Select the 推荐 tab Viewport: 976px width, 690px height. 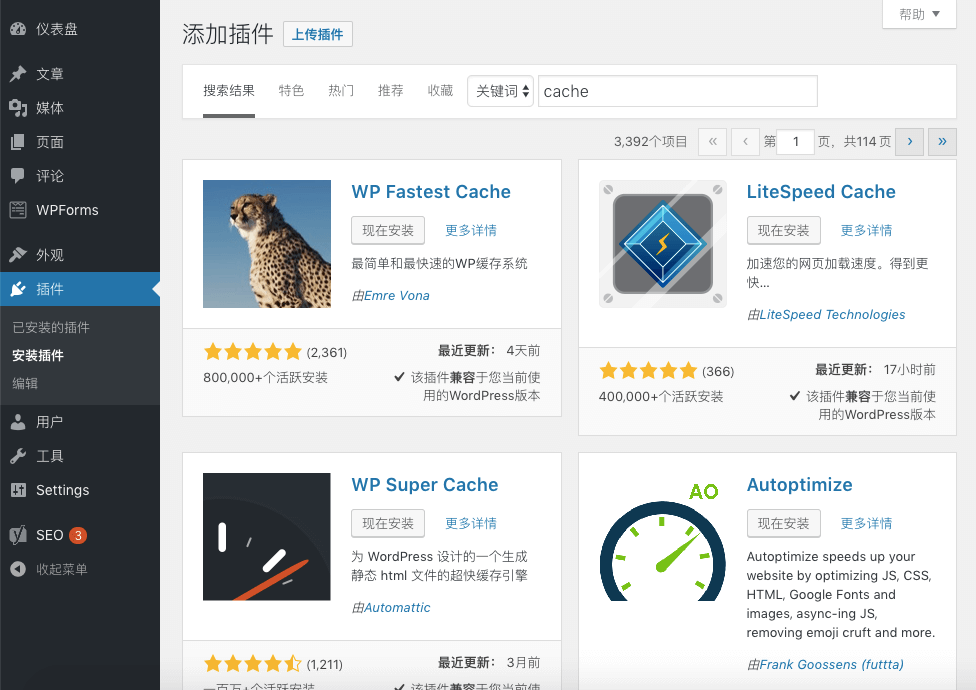click(391, 91)
